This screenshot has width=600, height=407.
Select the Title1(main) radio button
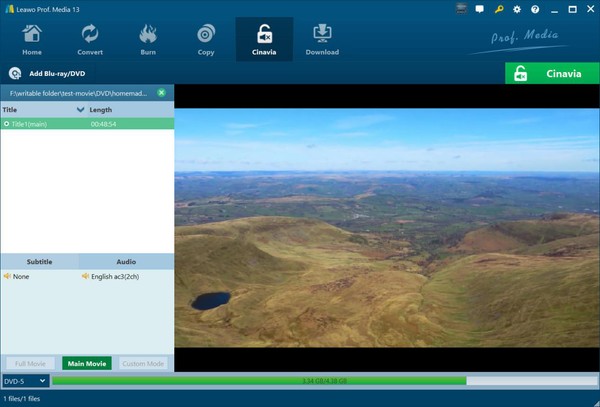[7, 124]
